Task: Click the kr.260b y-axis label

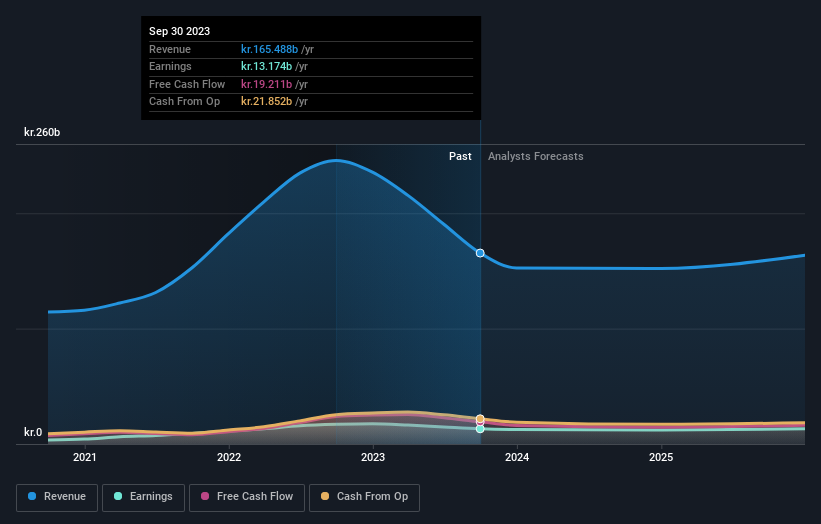Action: (x=42, y=132)
